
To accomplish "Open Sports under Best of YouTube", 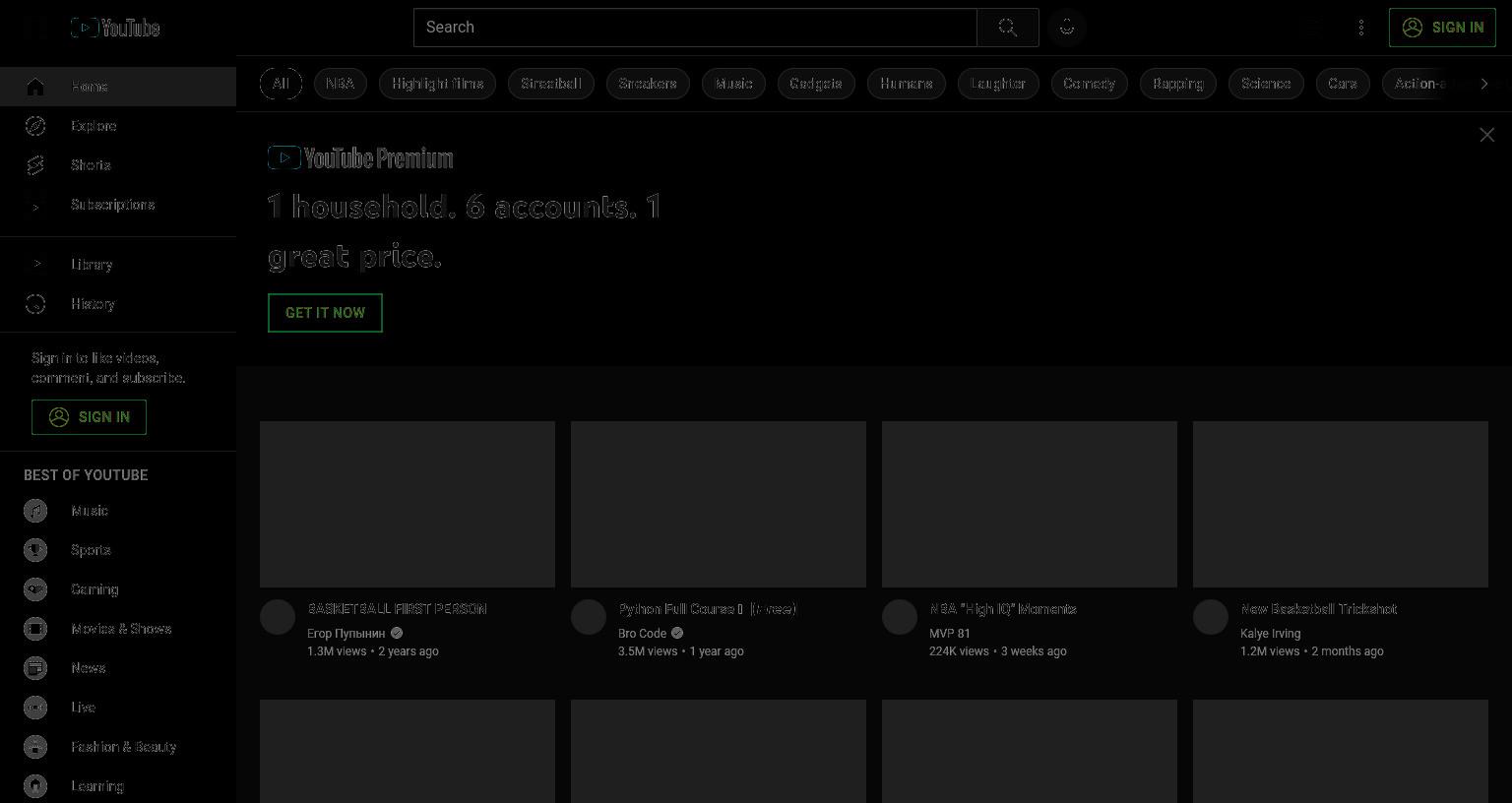I will tap(118, 550).
